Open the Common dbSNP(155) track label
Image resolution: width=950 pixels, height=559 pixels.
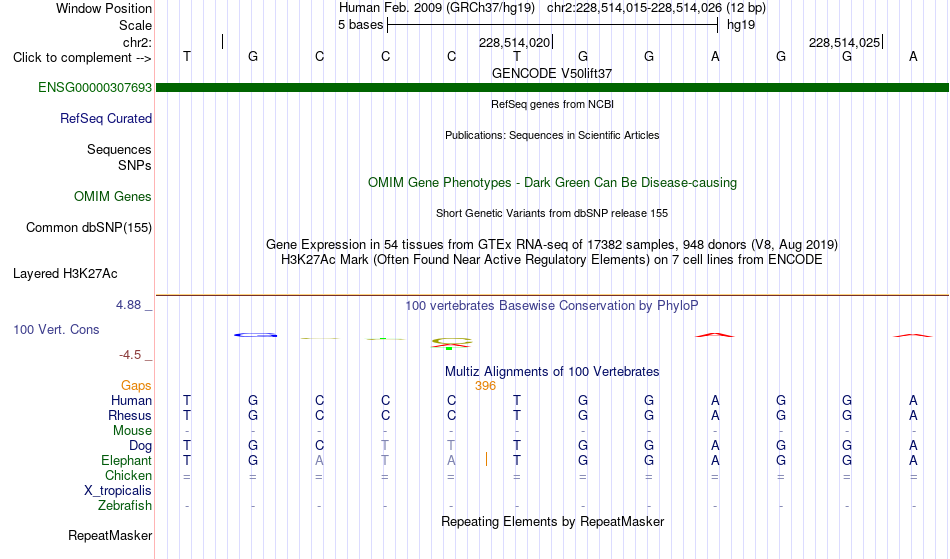tap(88, 227)
